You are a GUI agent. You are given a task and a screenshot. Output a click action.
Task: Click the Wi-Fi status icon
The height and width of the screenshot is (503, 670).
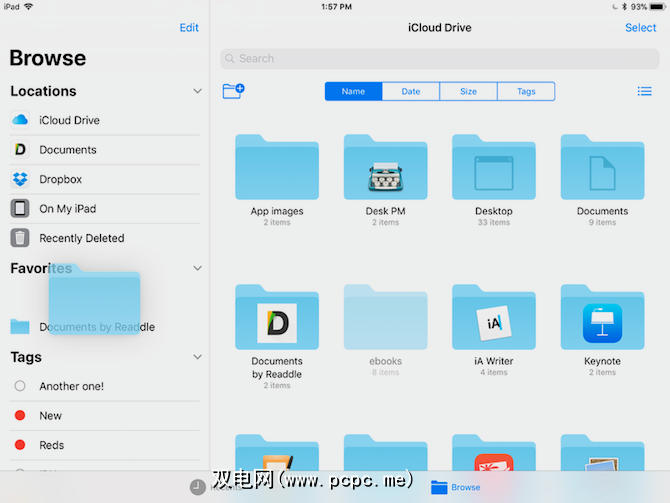click(29, 6)
